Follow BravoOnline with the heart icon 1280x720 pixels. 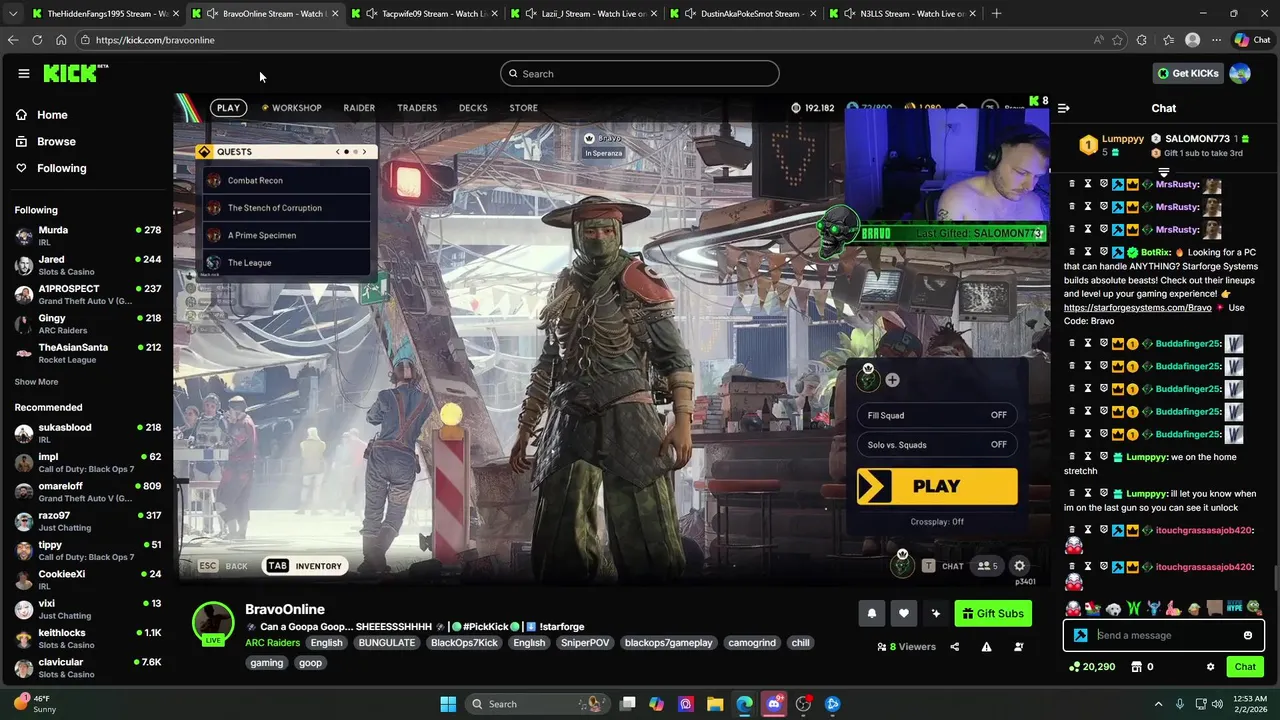904,614
